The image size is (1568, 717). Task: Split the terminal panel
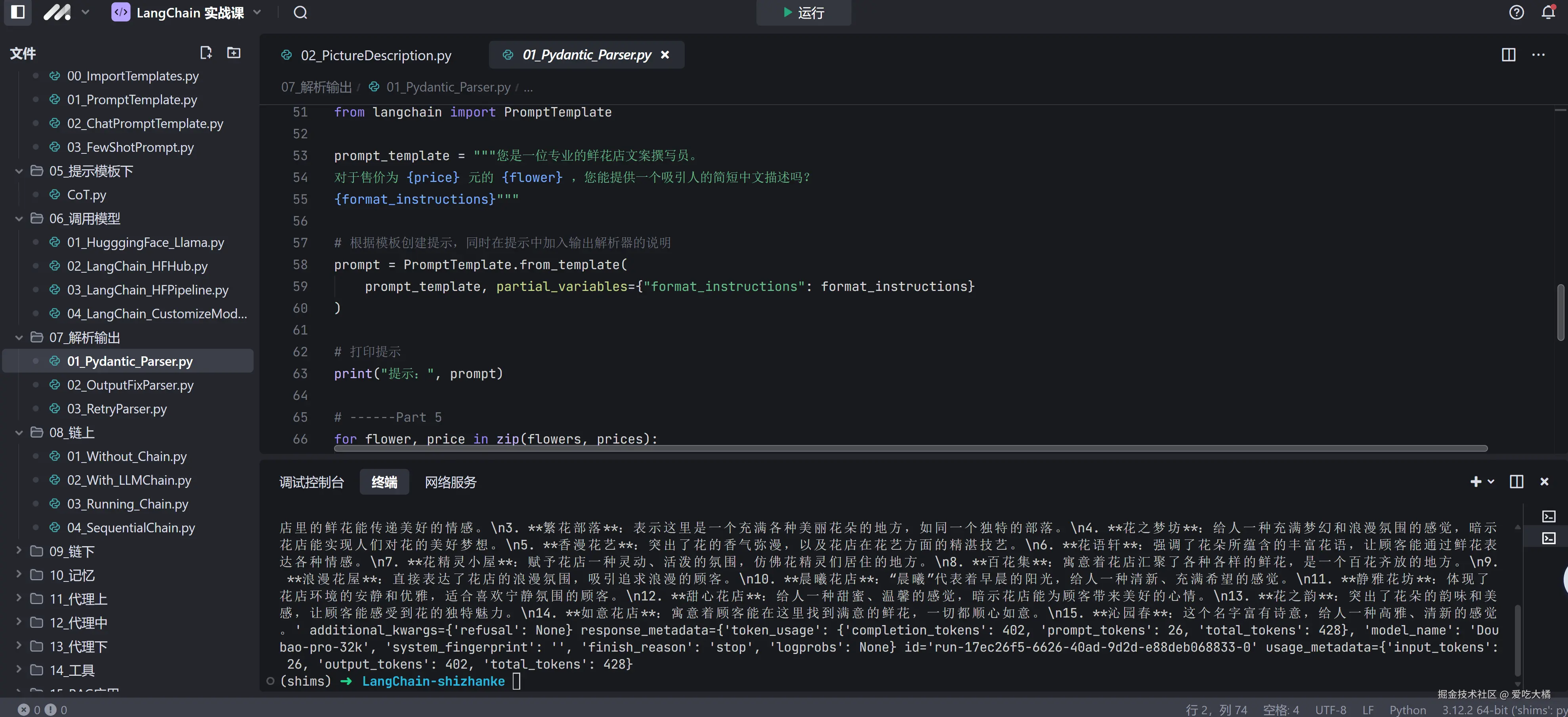point(1516,482)
